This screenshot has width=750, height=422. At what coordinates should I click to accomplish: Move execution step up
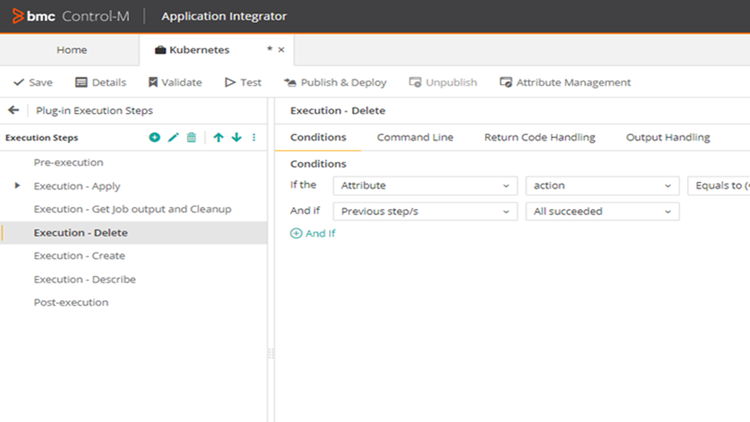coord(218,137)
